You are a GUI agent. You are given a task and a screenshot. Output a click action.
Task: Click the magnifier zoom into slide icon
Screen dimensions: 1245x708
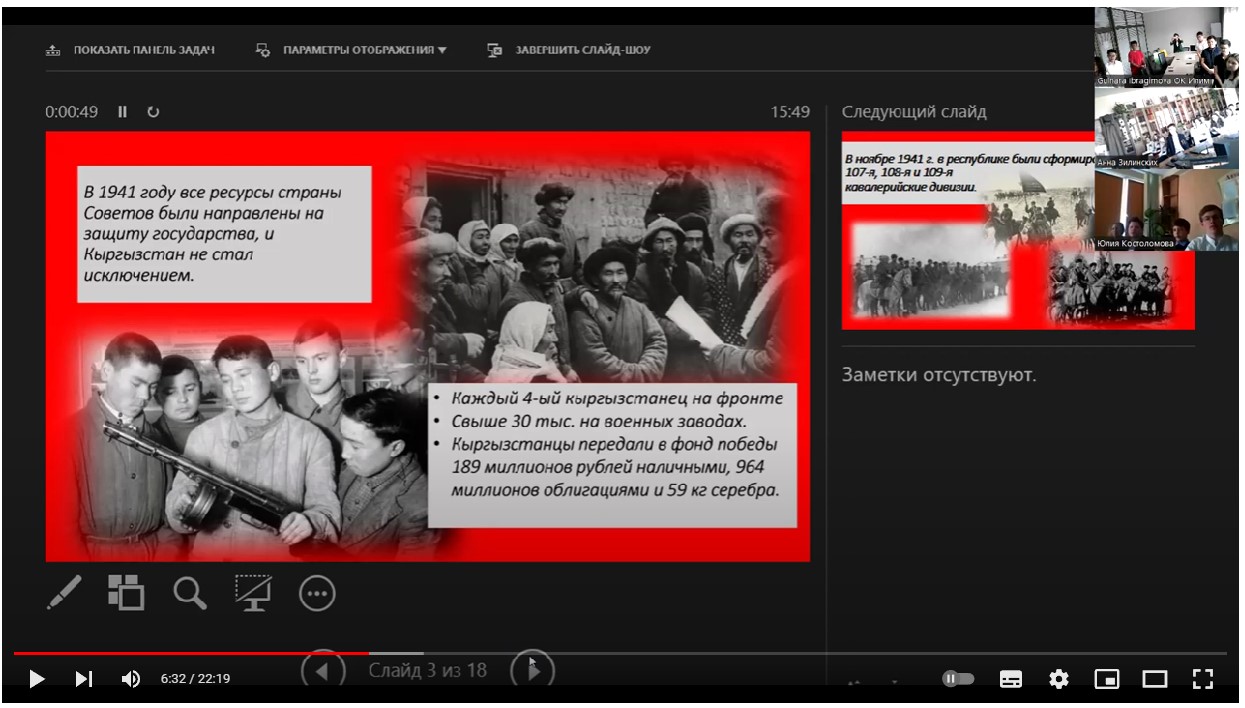(x=189, y=593)
